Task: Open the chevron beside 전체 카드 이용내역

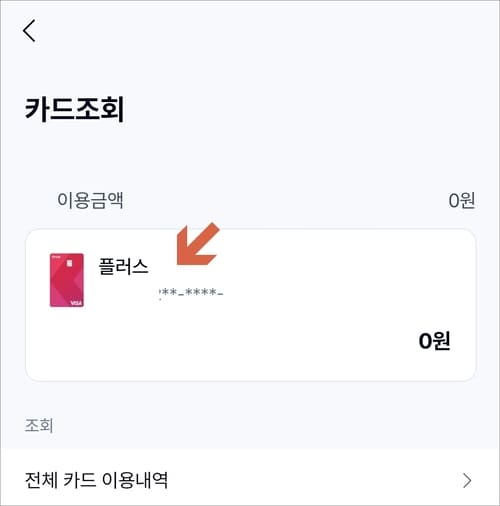Action: pyautogui.click(x=467, y=481)
